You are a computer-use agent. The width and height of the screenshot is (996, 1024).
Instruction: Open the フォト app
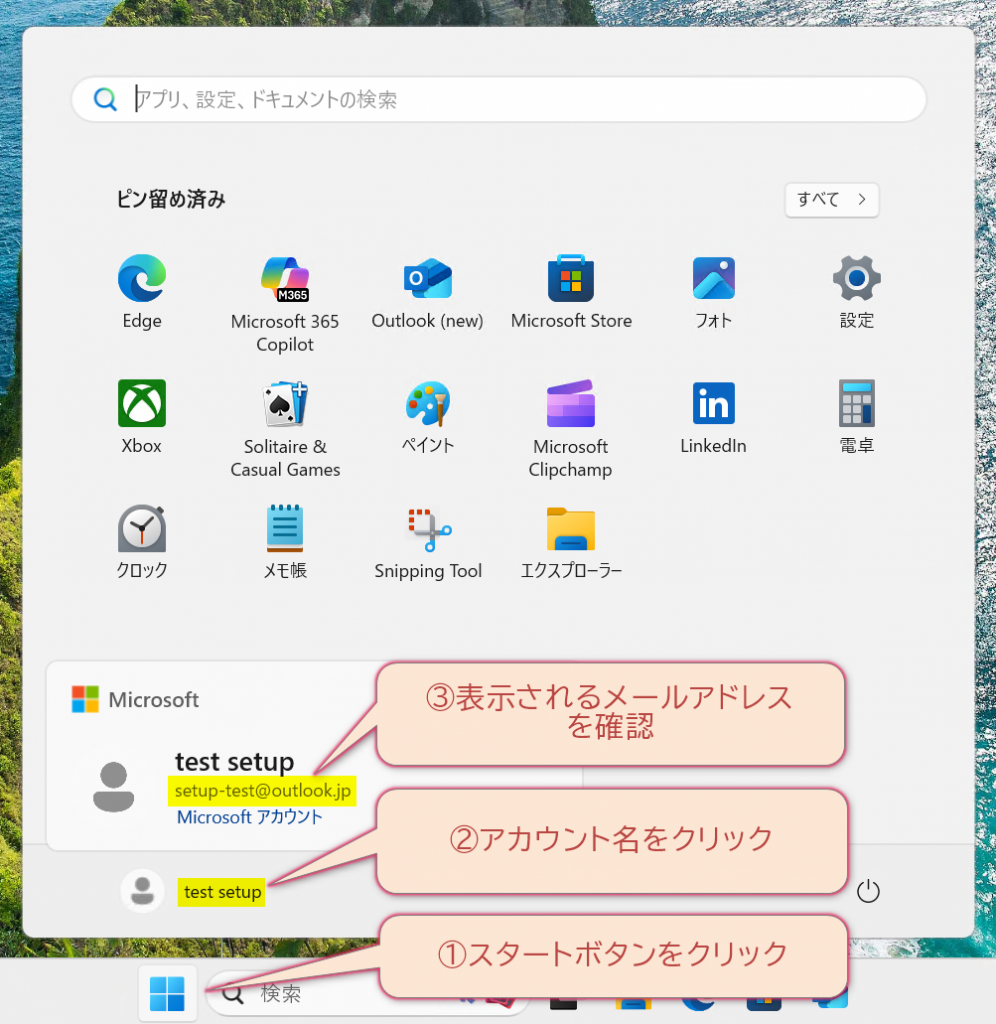point(713,279)
